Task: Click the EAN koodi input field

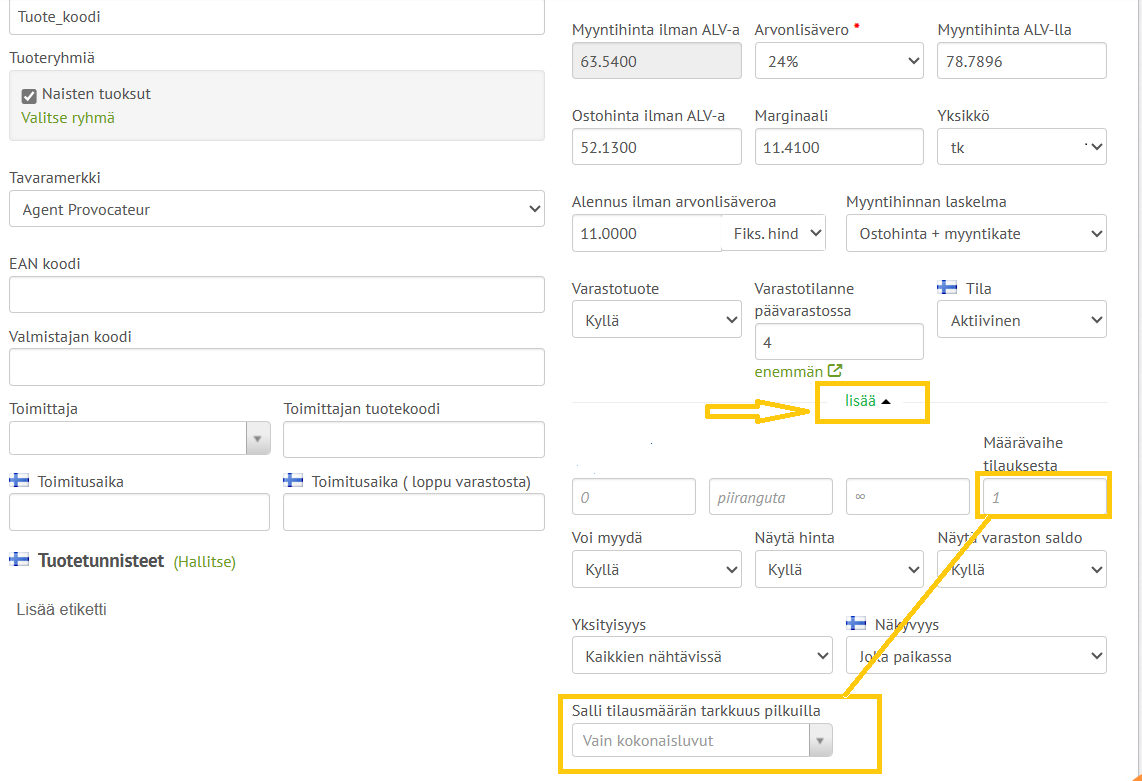Action: [277, 294]
